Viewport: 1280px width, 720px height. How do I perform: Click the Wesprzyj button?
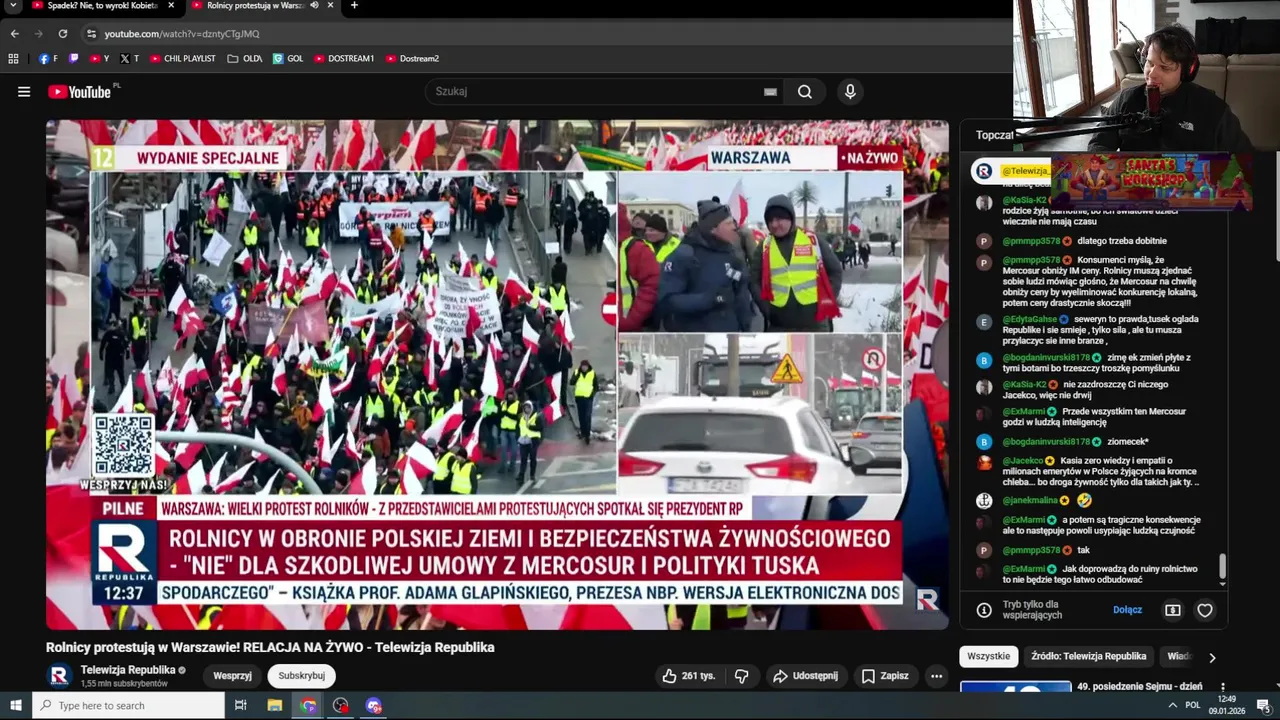coord(232,676)
